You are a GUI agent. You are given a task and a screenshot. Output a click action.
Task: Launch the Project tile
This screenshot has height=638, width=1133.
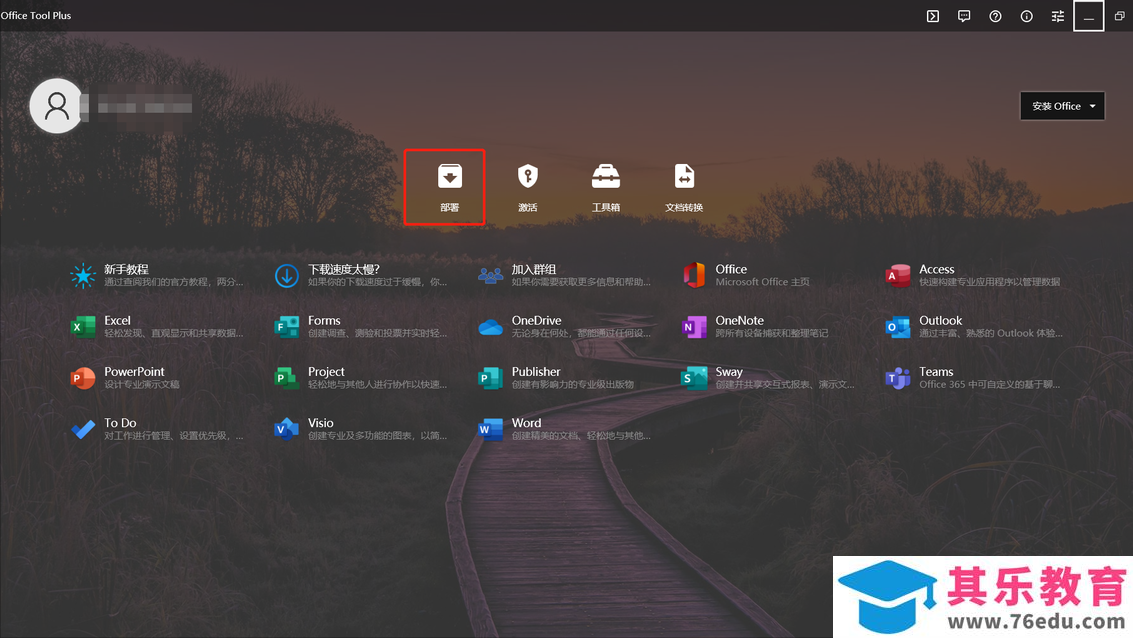tap(361, 378)
